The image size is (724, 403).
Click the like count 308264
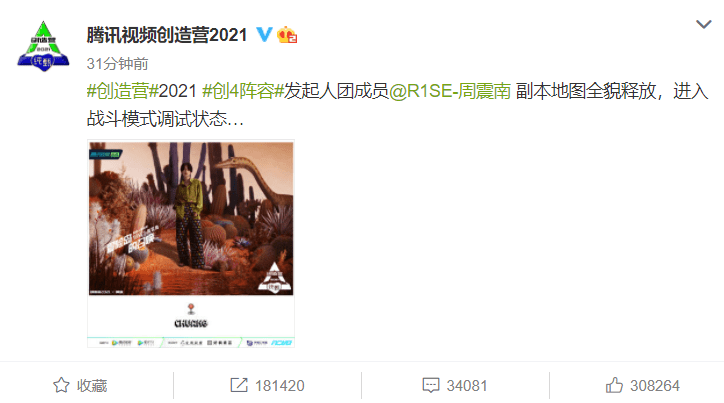point(655,385)
